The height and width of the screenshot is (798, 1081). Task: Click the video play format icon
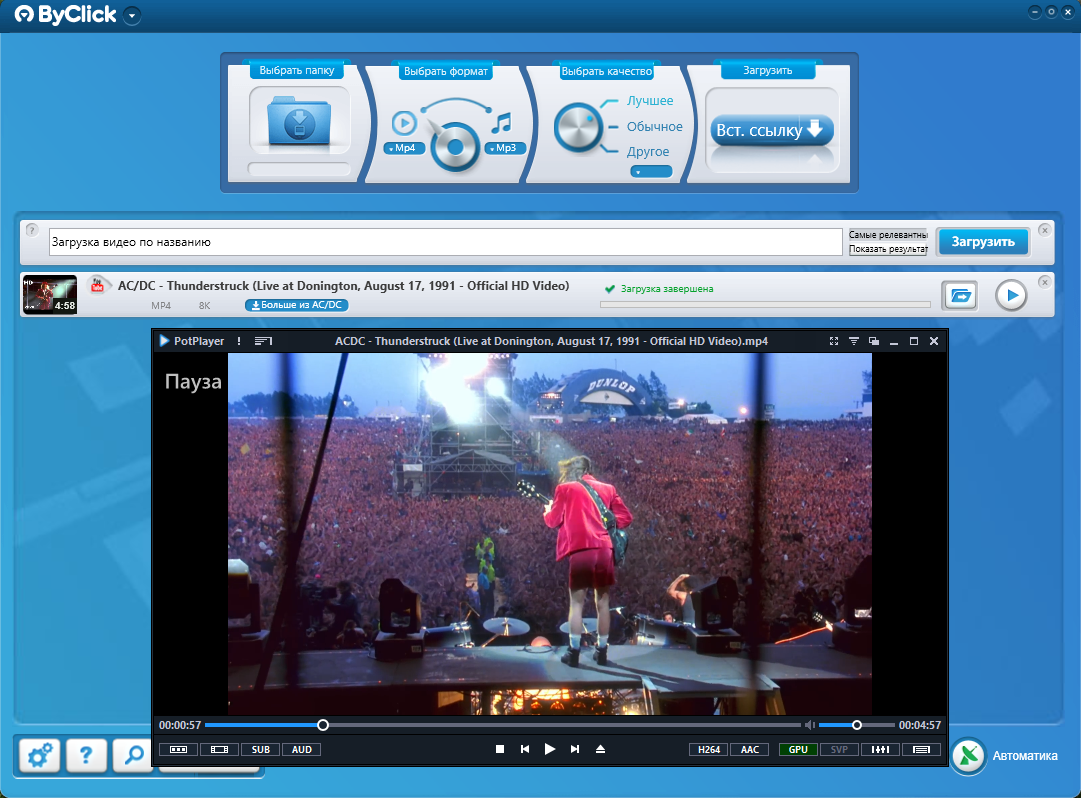404,123
